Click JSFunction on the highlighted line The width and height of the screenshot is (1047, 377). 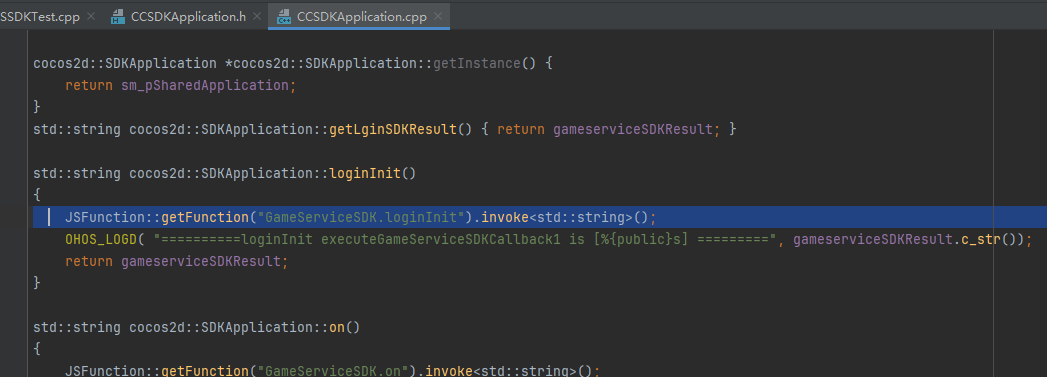click(105, 217)
